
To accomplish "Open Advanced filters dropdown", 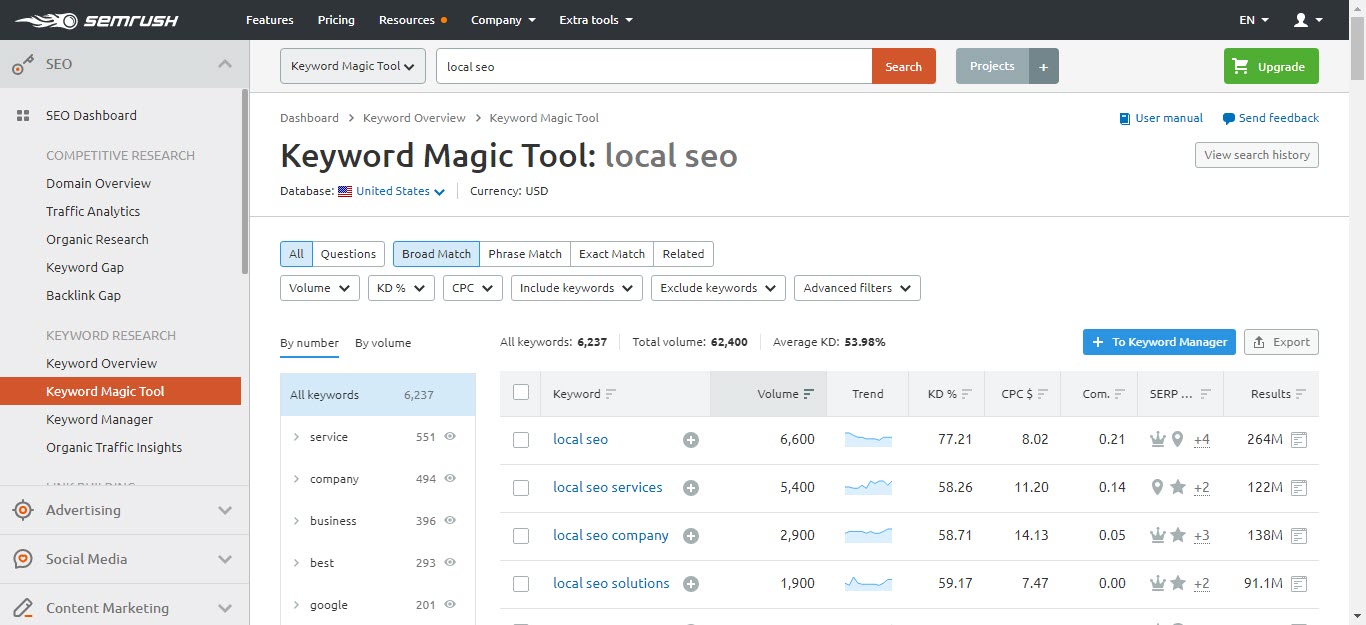I will pyautogui.click(x=857, y=288).
